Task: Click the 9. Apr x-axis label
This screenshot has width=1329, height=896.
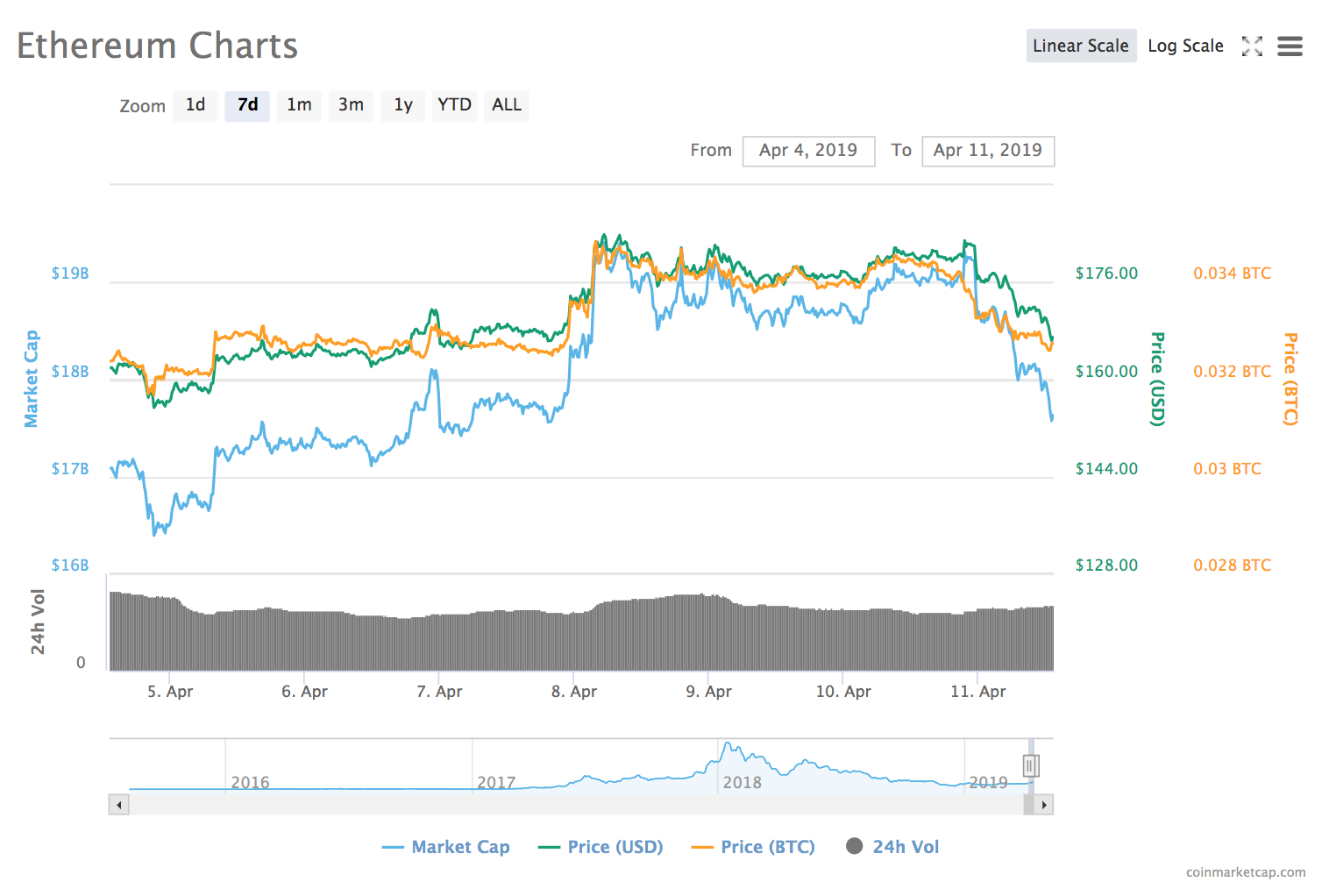Action: pos(708,692)
